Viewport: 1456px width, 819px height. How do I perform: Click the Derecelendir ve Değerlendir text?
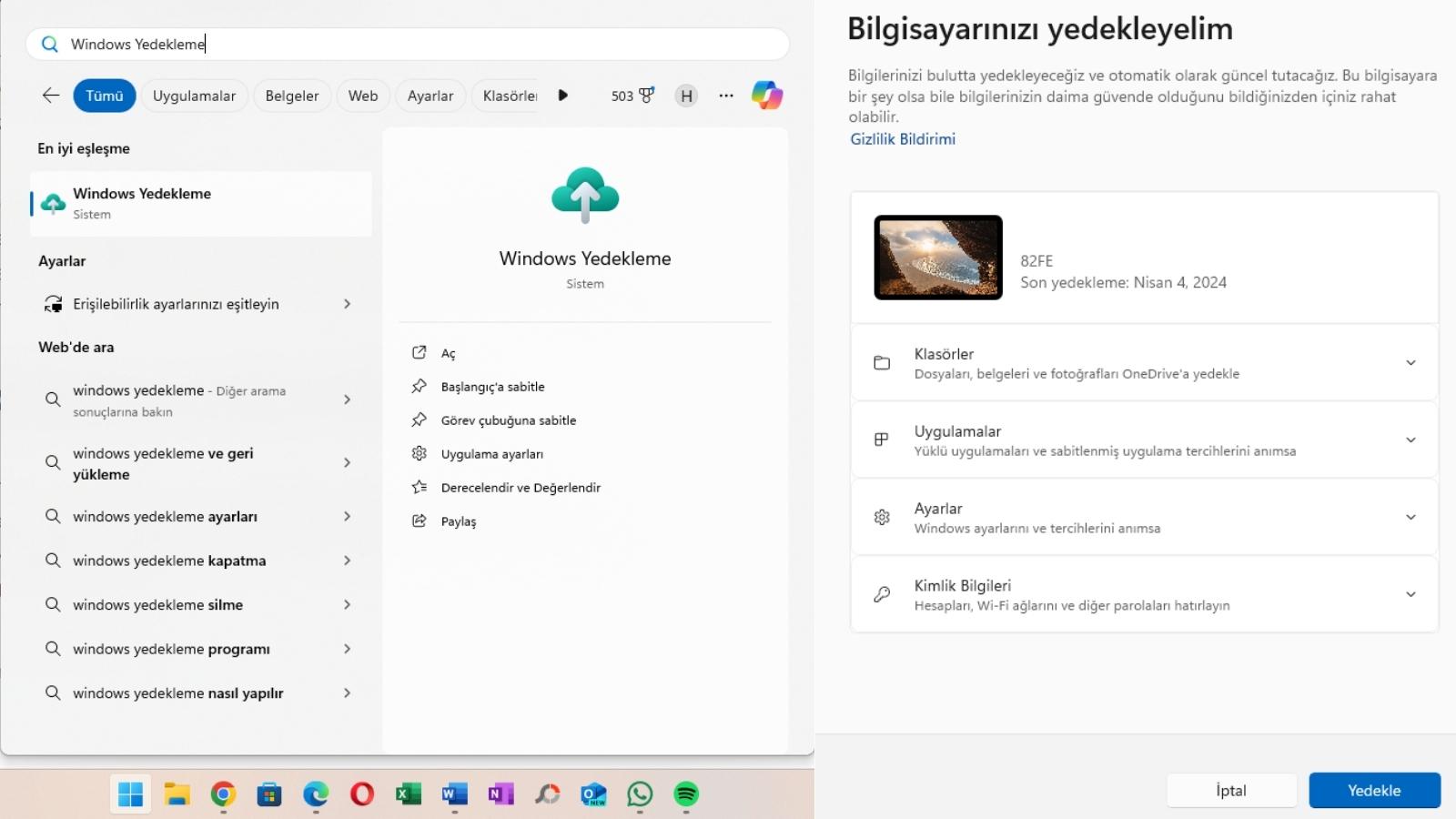tap(521, 488)
